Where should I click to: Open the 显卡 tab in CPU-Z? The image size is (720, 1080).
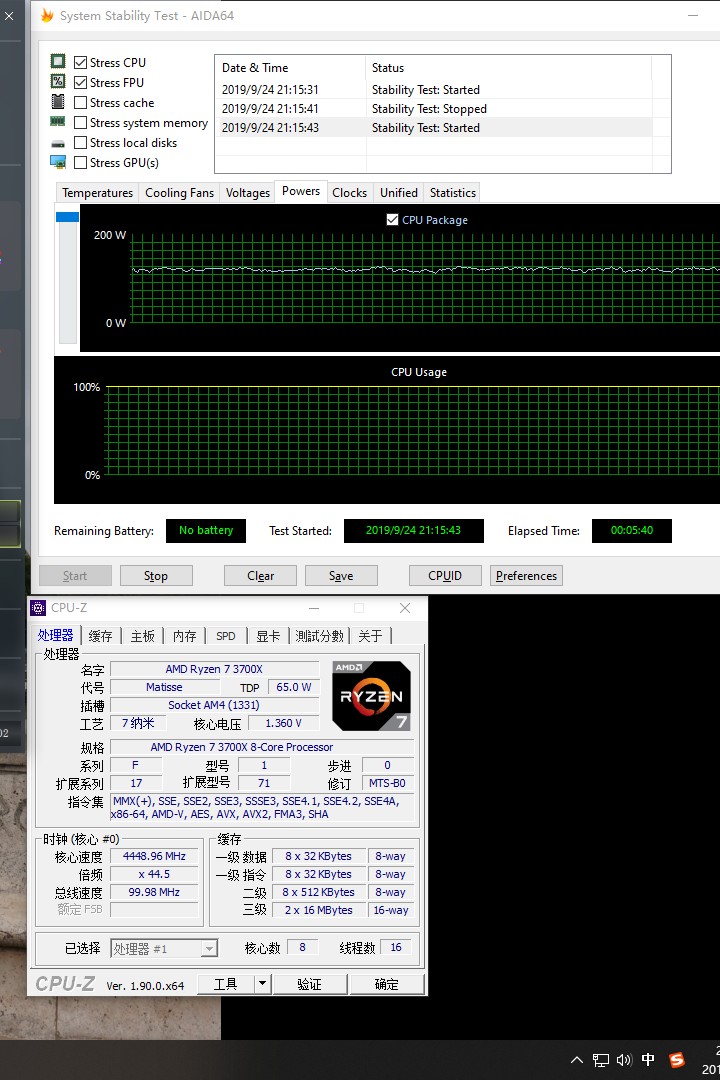268,636
